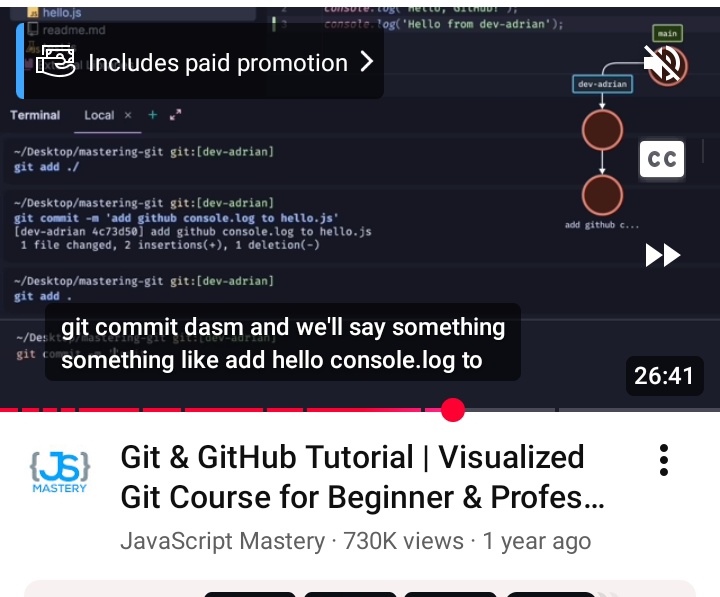Tap the fast-forward double arrow icon
Viewport: 720px width, 597px height.
click(663, 255)
